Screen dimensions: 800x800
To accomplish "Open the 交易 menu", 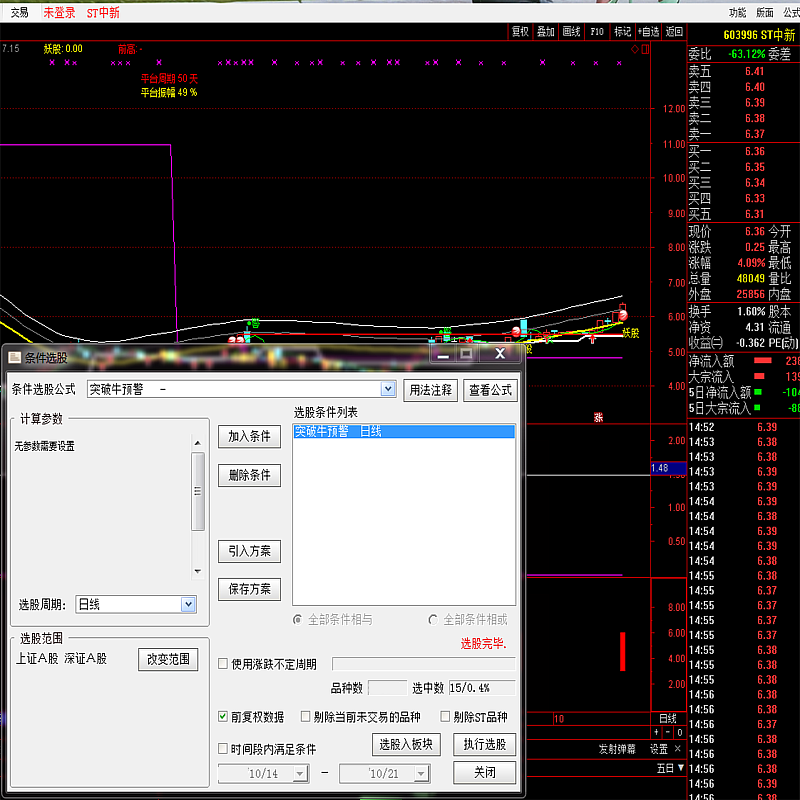I will [x=20, y=13].
